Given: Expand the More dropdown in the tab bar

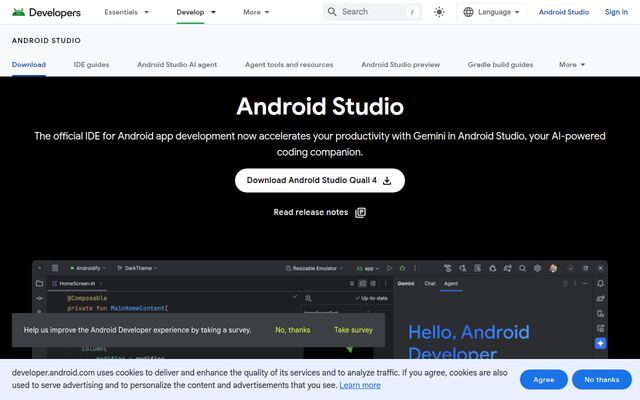Looking at the screenshot, I should [572, 64].
